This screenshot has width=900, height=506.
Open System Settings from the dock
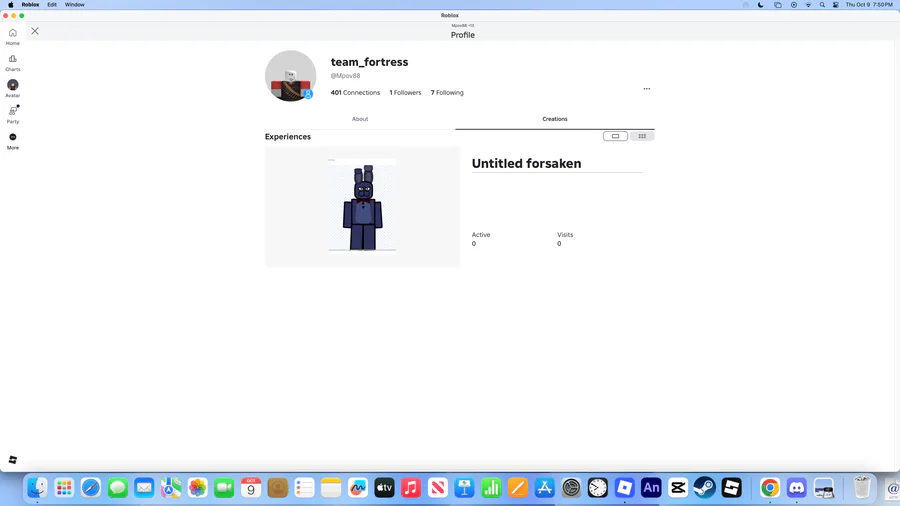tap(571, 488)
